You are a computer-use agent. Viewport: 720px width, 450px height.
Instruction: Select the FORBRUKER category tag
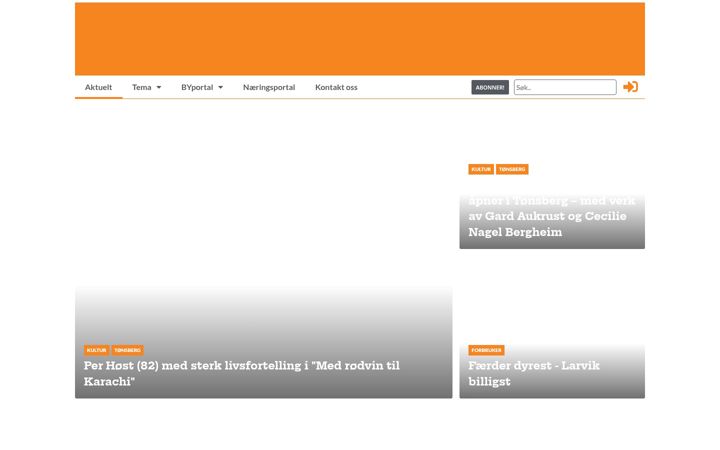click(x=486, y=350)
